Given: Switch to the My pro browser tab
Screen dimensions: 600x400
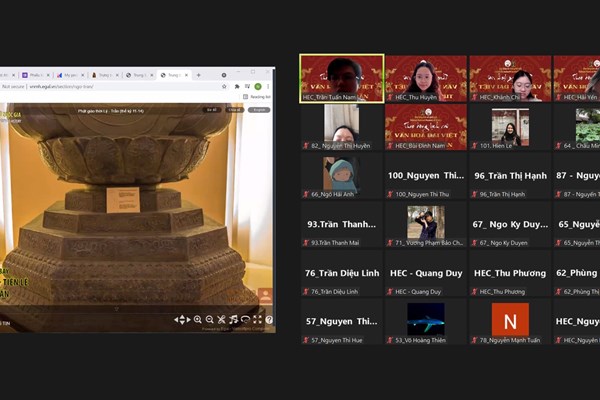Looking at the screenshot, I should pos(69,75).
